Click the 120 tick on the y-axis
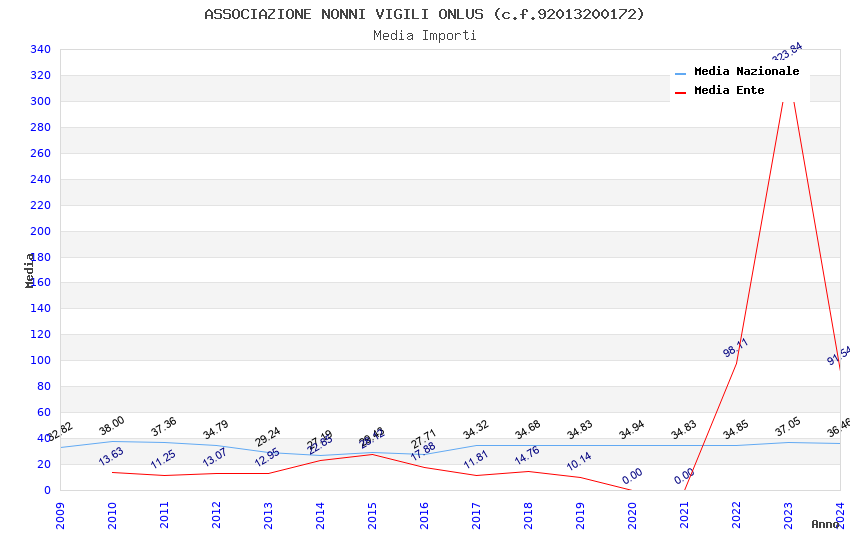This screenshot has height=550, width=850. click(41, 334)
